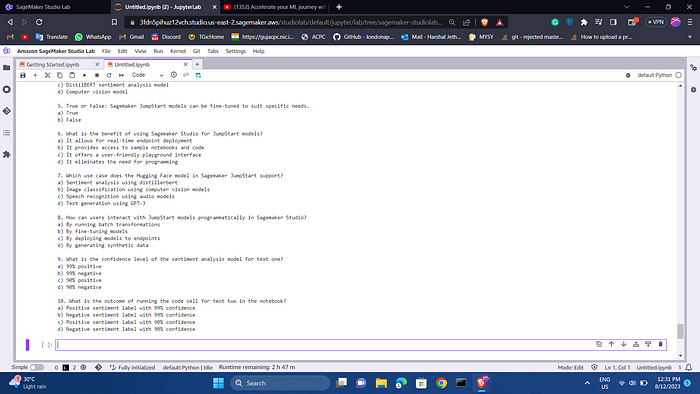The height and width of the screenshot is (394, 700).
Task: Click the git icon in notebook toolbar
Action: pos(186,75)
